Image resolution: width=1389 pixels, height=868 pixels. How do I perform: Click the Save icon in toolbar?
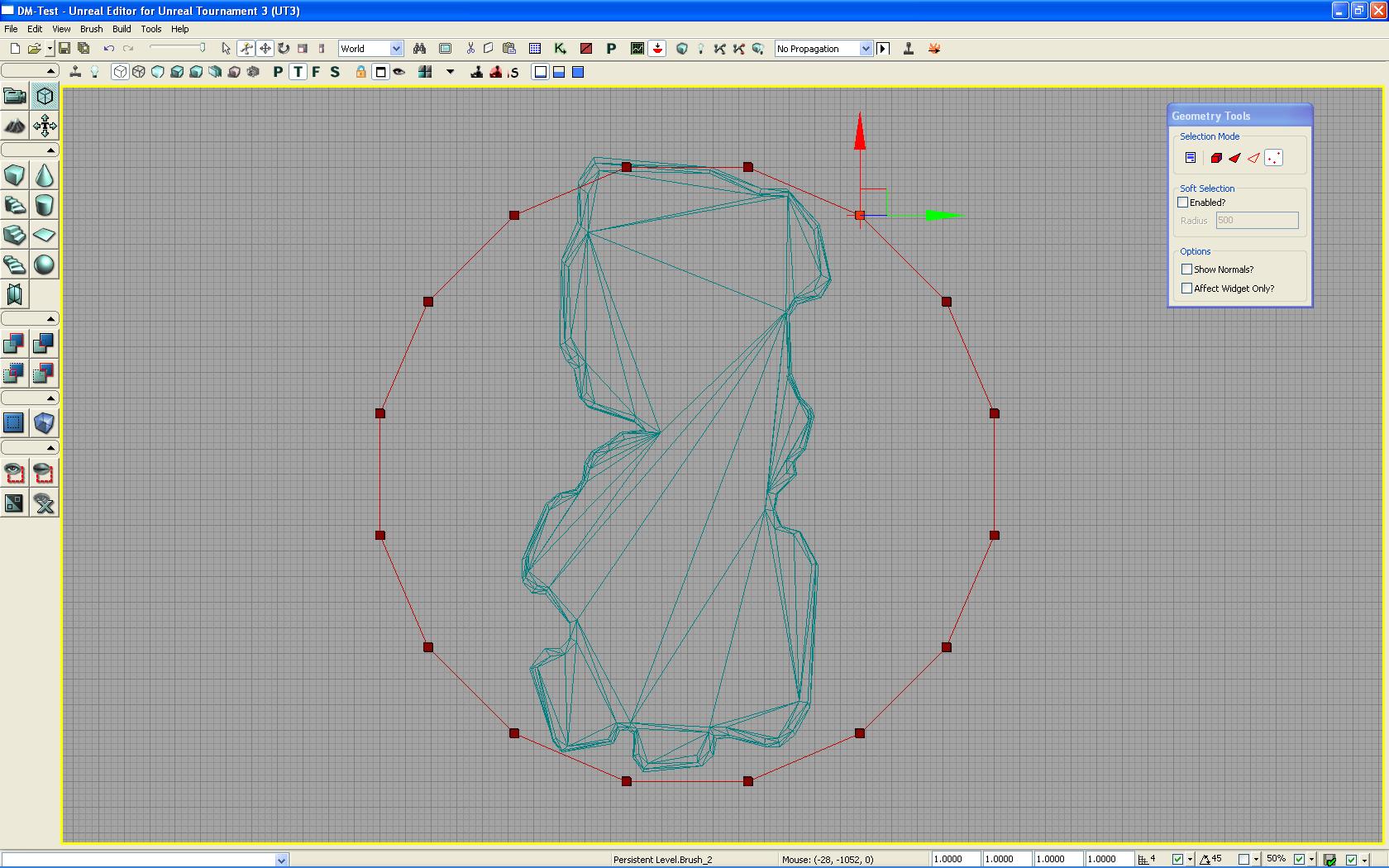click(64, 49)
